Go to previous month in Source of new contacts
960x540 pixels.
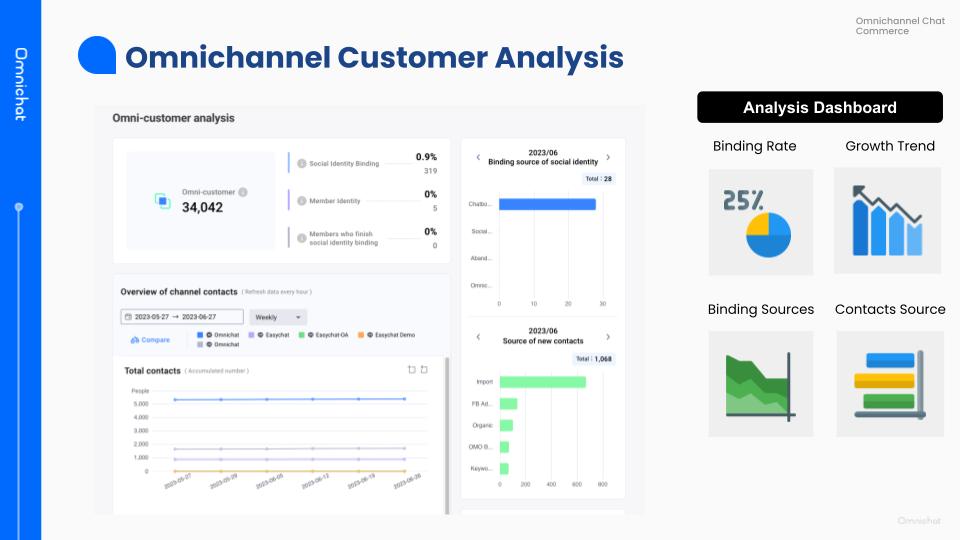pyautogui.click(x=478, y=337)
